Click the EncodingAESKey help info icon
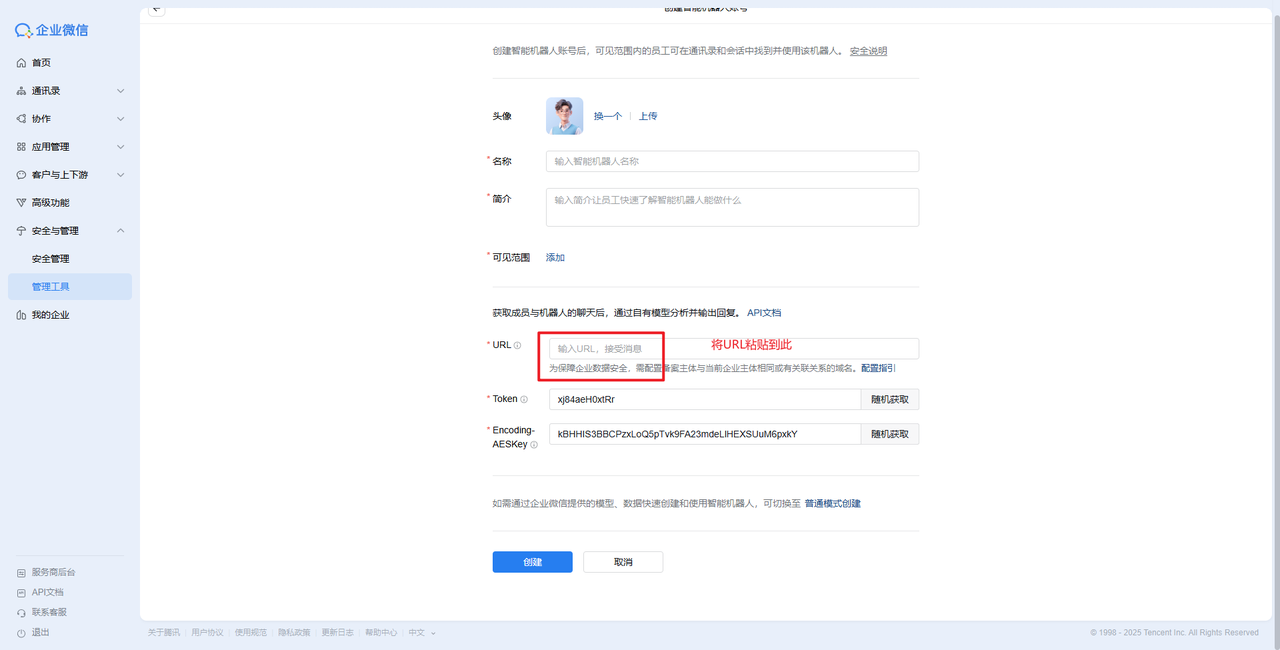1280x650 pixels. (x=534, y=445)
